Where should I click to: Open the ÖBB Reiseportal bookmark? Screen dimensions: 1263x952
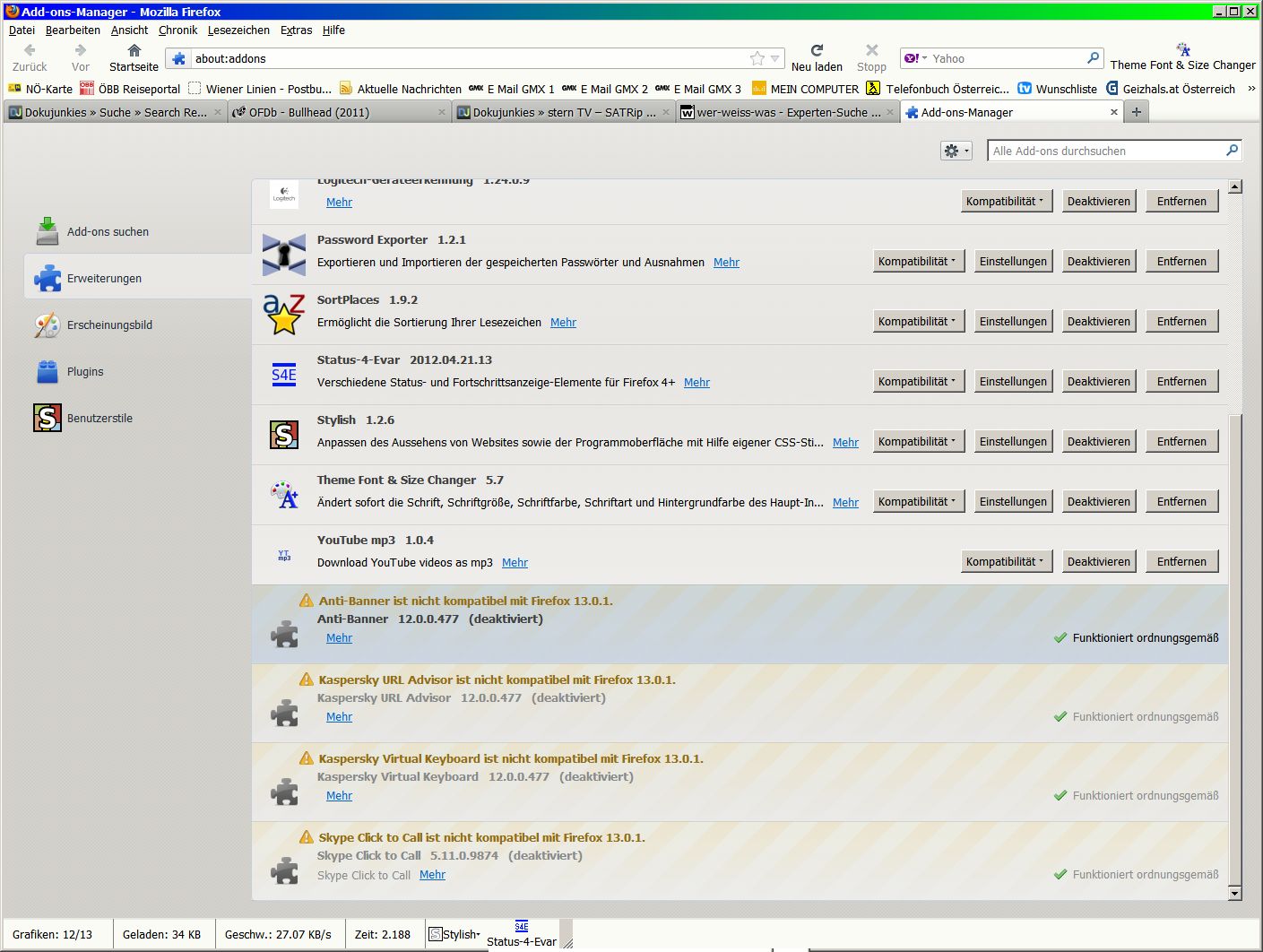[131, 89]
